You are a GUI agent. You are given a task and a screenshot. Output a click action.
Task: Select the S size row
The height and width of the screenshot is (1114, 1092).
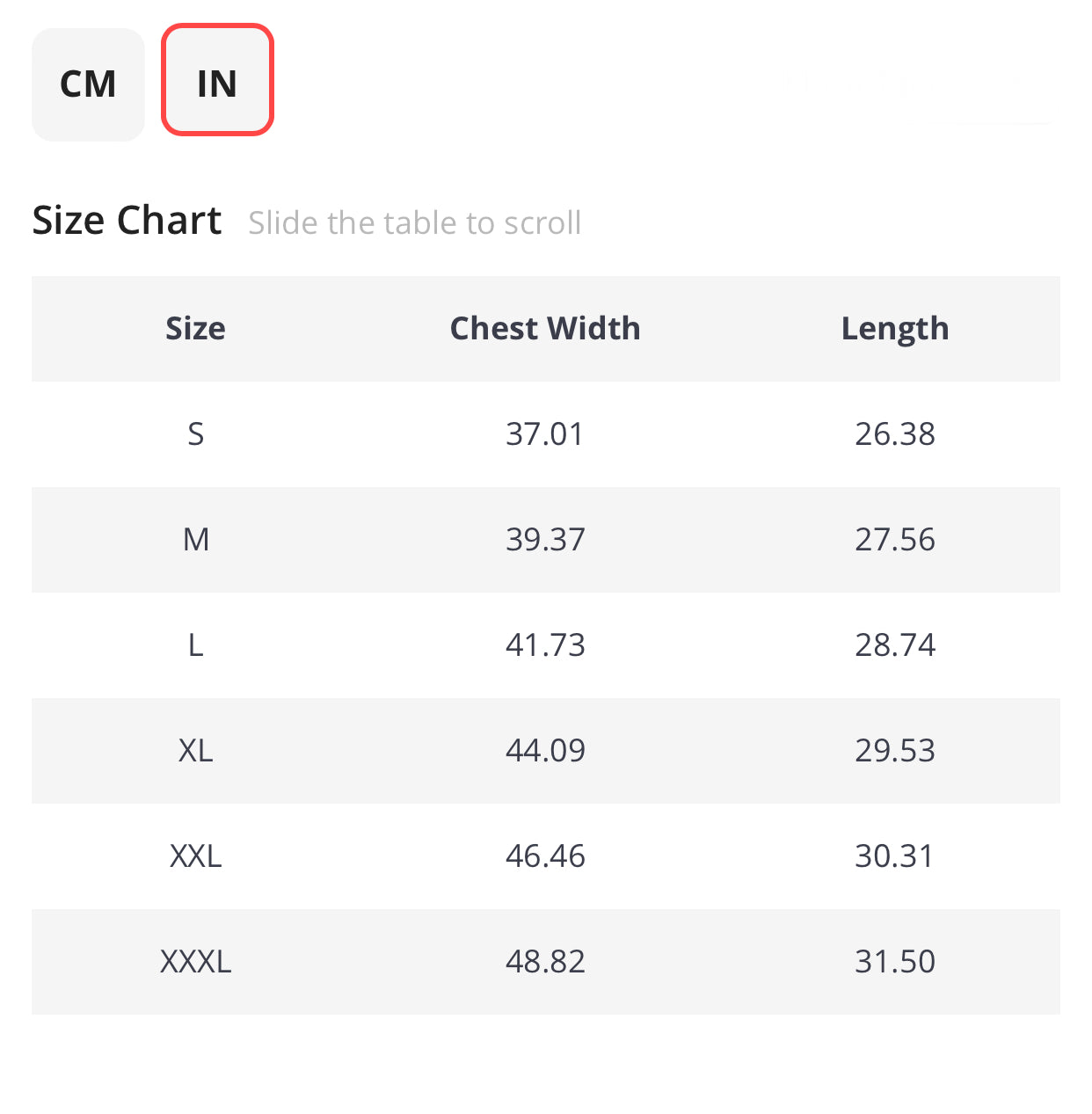pyautogui.click(x=195, y=433)
